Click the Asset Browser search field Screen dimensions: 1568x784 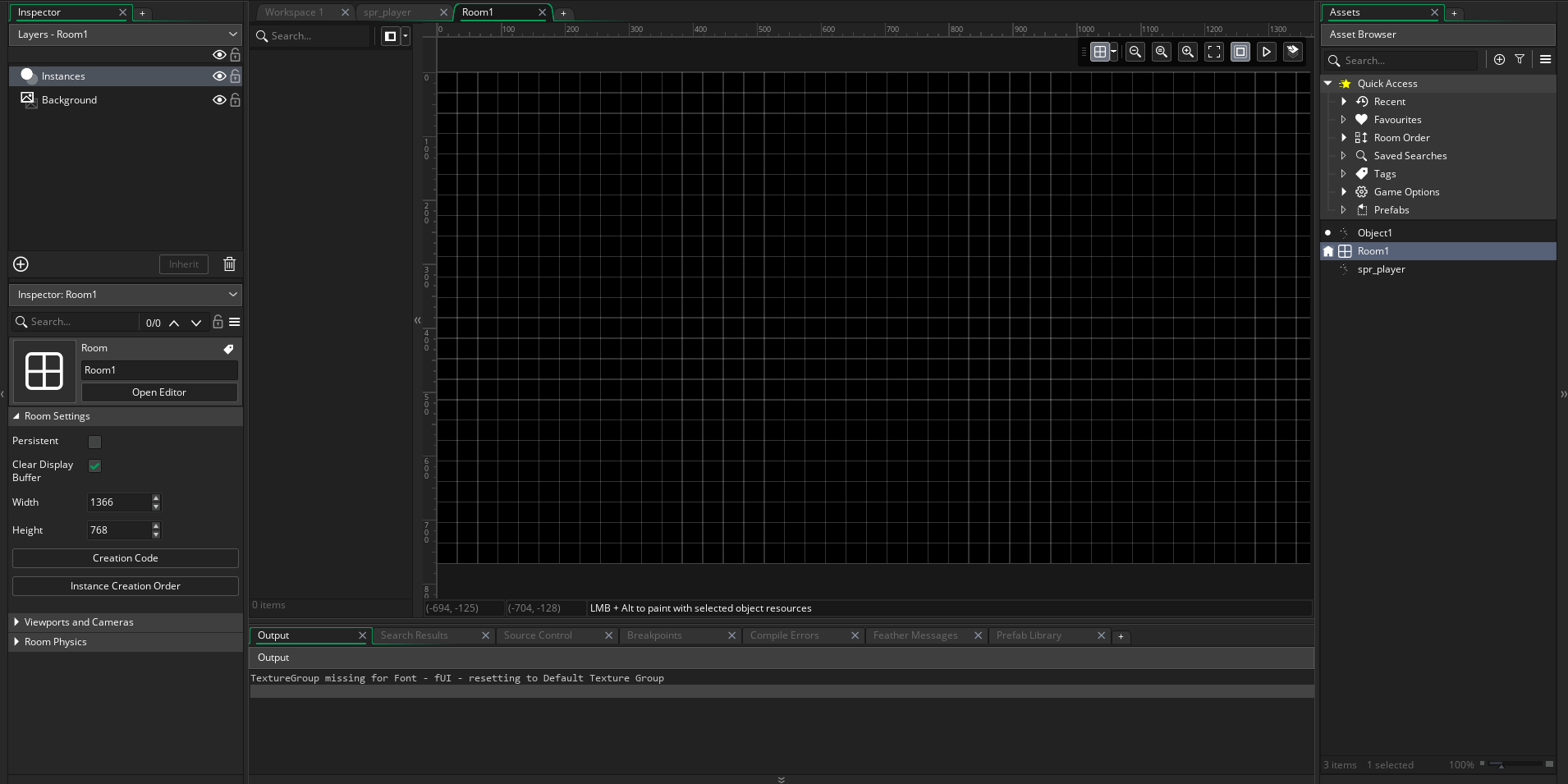[1404, 61]
